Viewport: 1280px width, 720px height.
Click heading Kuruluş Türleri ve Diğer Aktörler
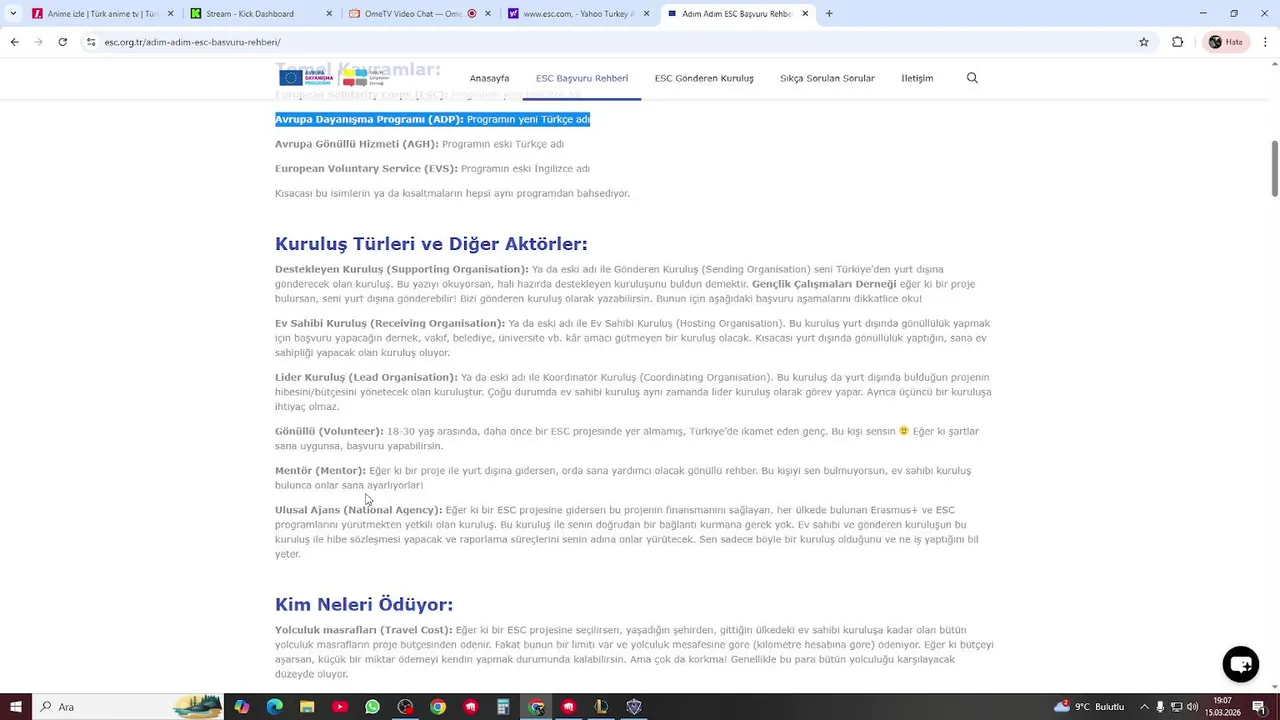431,244
